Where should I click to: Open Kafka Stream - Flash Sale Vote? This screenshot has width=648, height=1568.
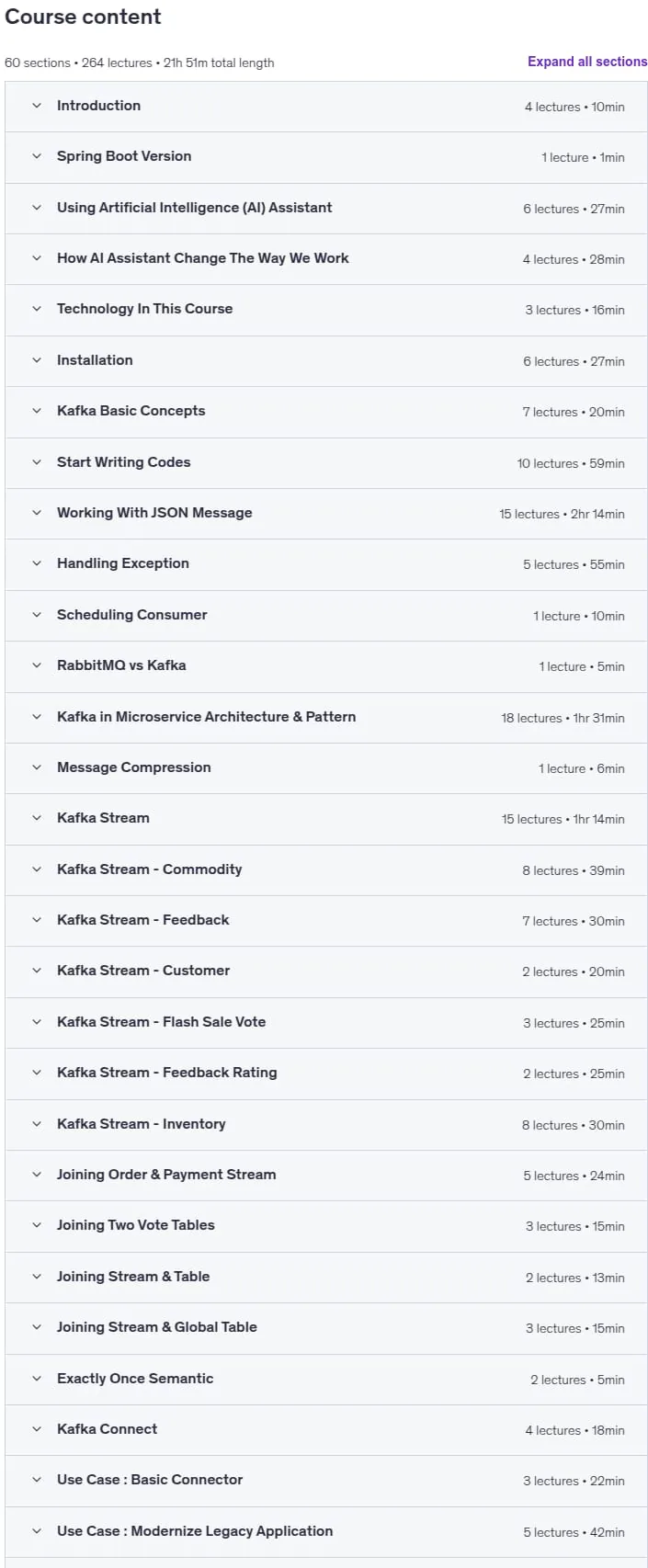[x=326, y=1022]
